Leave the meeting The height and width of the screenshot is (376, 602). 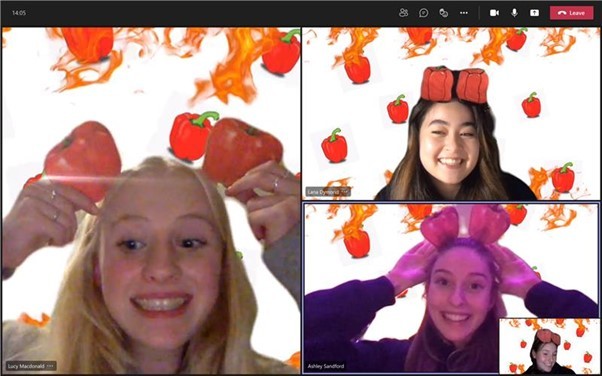point(571,13)
